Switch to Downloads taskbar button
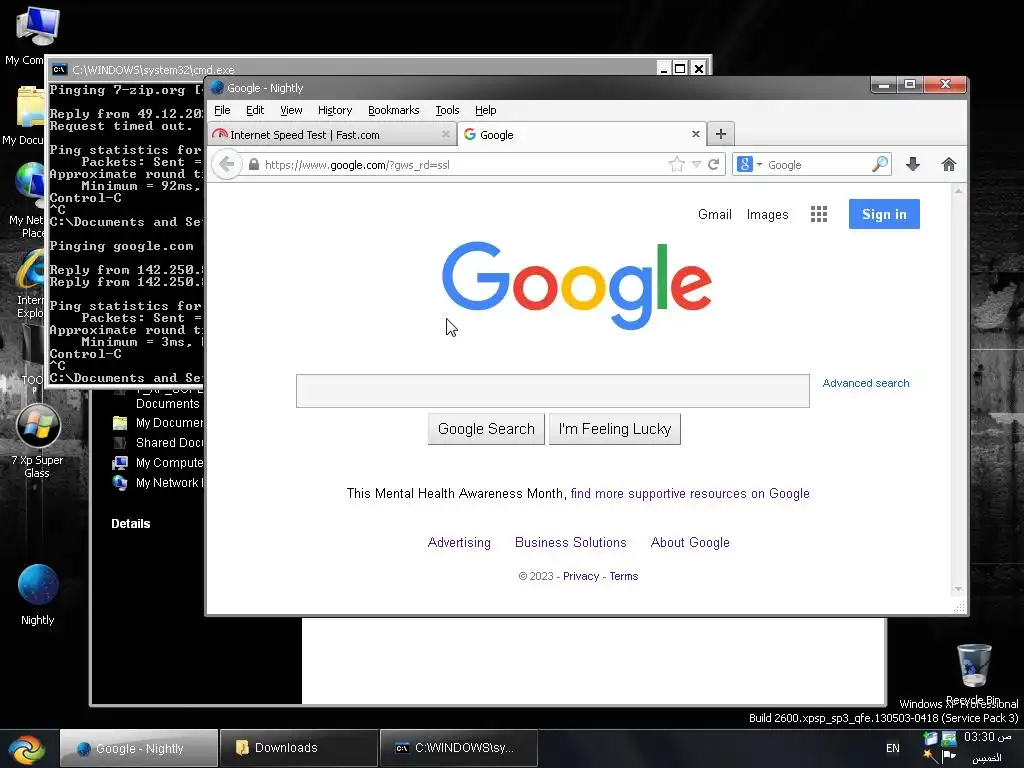The height and width of the screenshot is (768, 1024). pyautogui.click(x=298, y=748)
